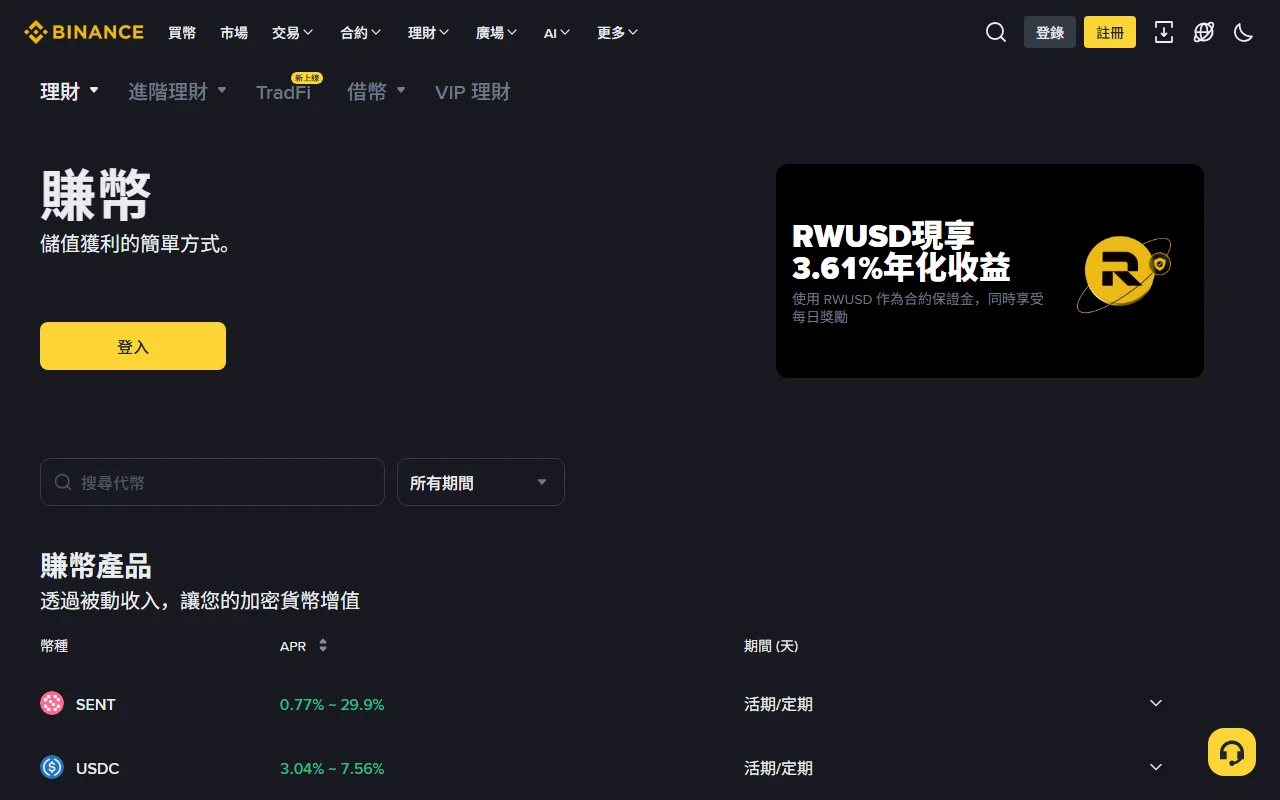Image resolution: width=1280 pixels, height=800 pixels.
Task: Click the 幣種 column header
Action: (54, 646)
